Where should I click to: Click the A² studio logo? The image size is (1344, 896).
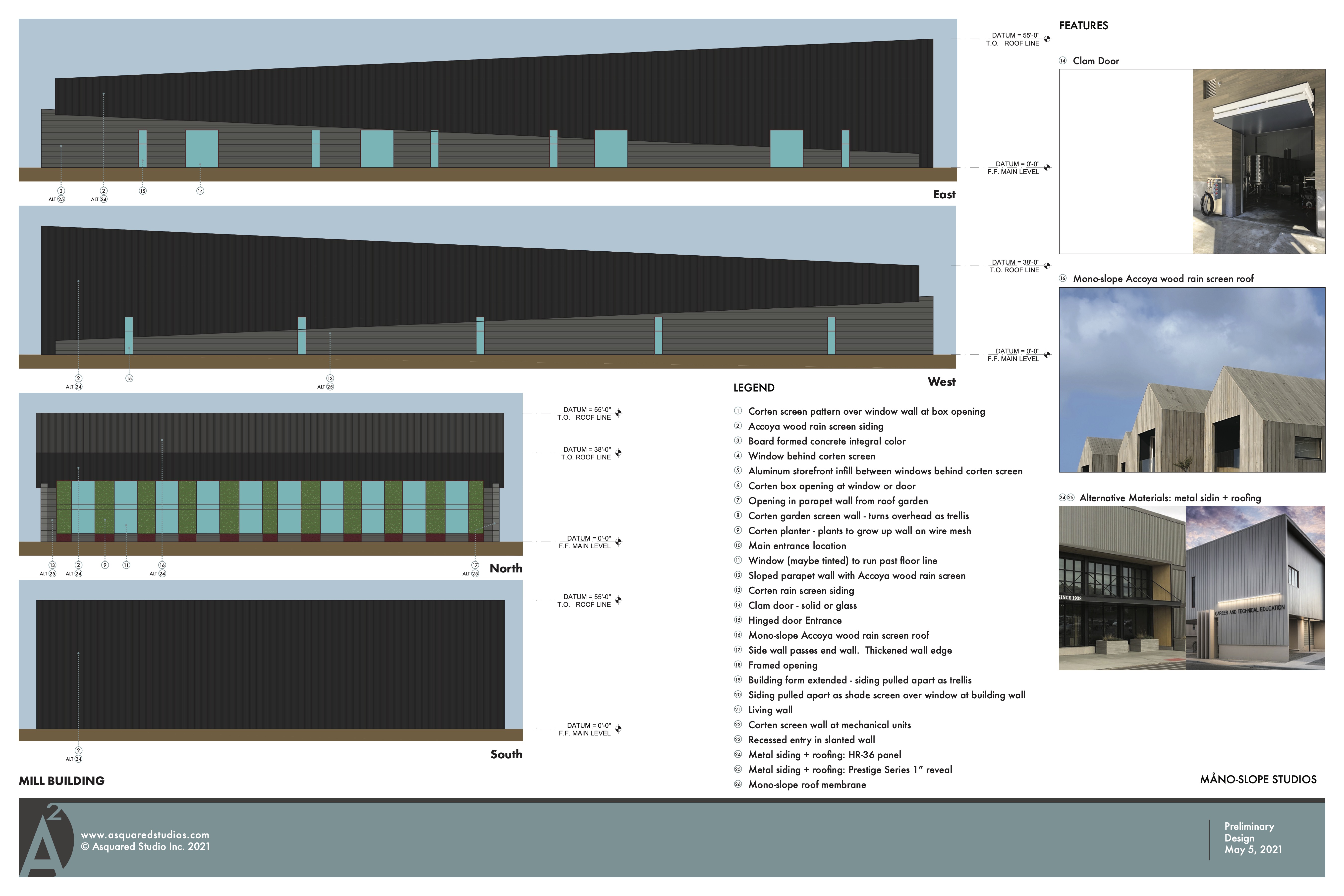(46, 840)
